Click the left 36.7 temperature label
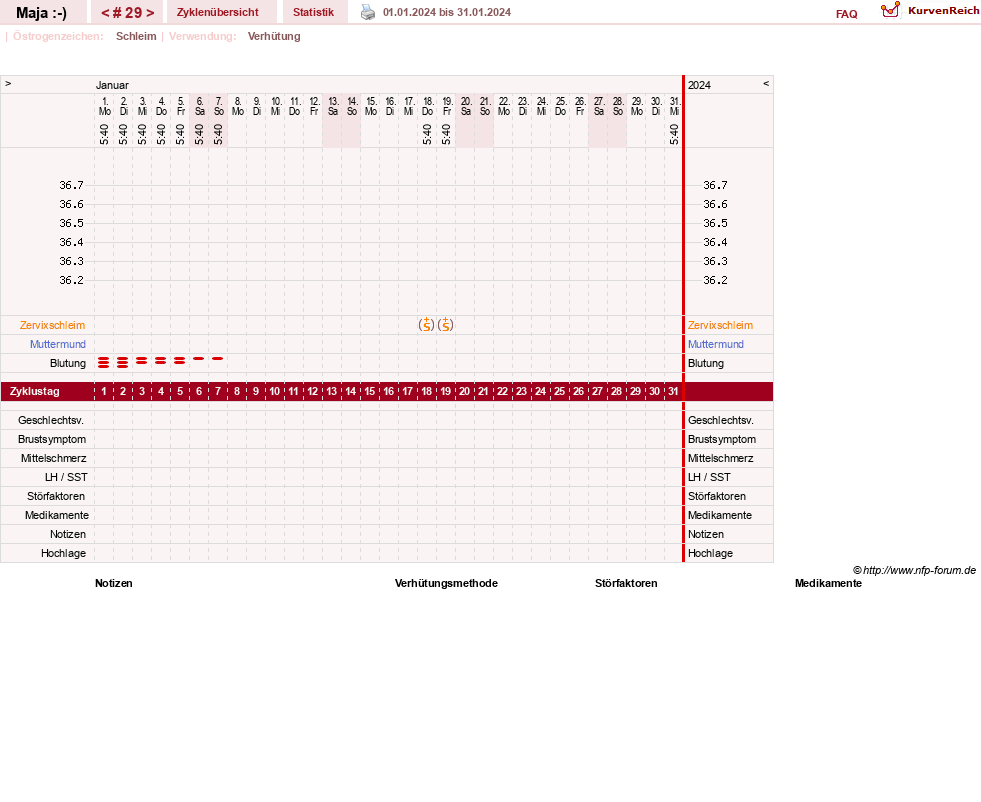The image size is (981, 802). pos(71,185)
